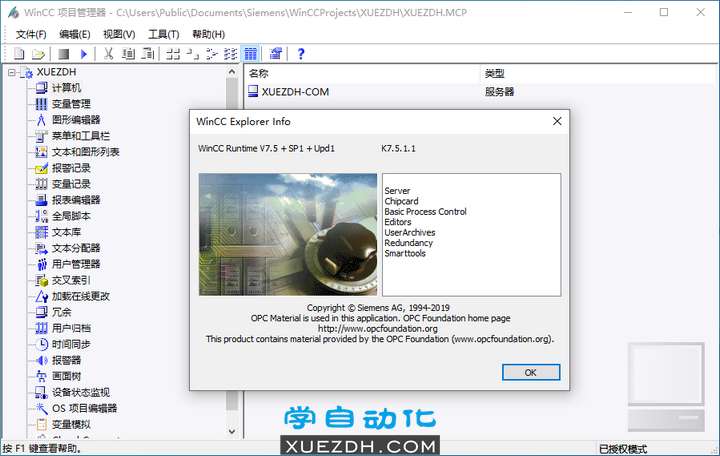
Task: Click the K7.5.1.1 version text
Action: [x=398, y=148]
